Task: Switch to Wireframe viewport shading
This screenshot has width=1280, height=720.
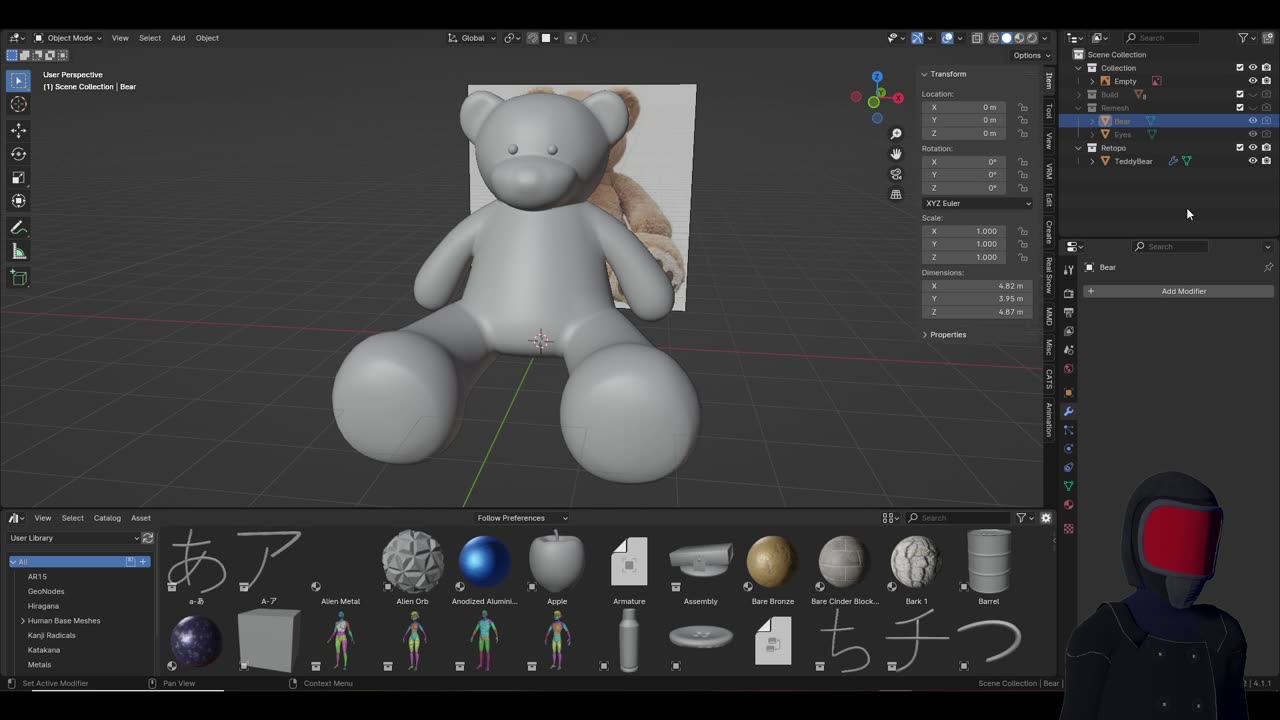Action: pos(994,38)
